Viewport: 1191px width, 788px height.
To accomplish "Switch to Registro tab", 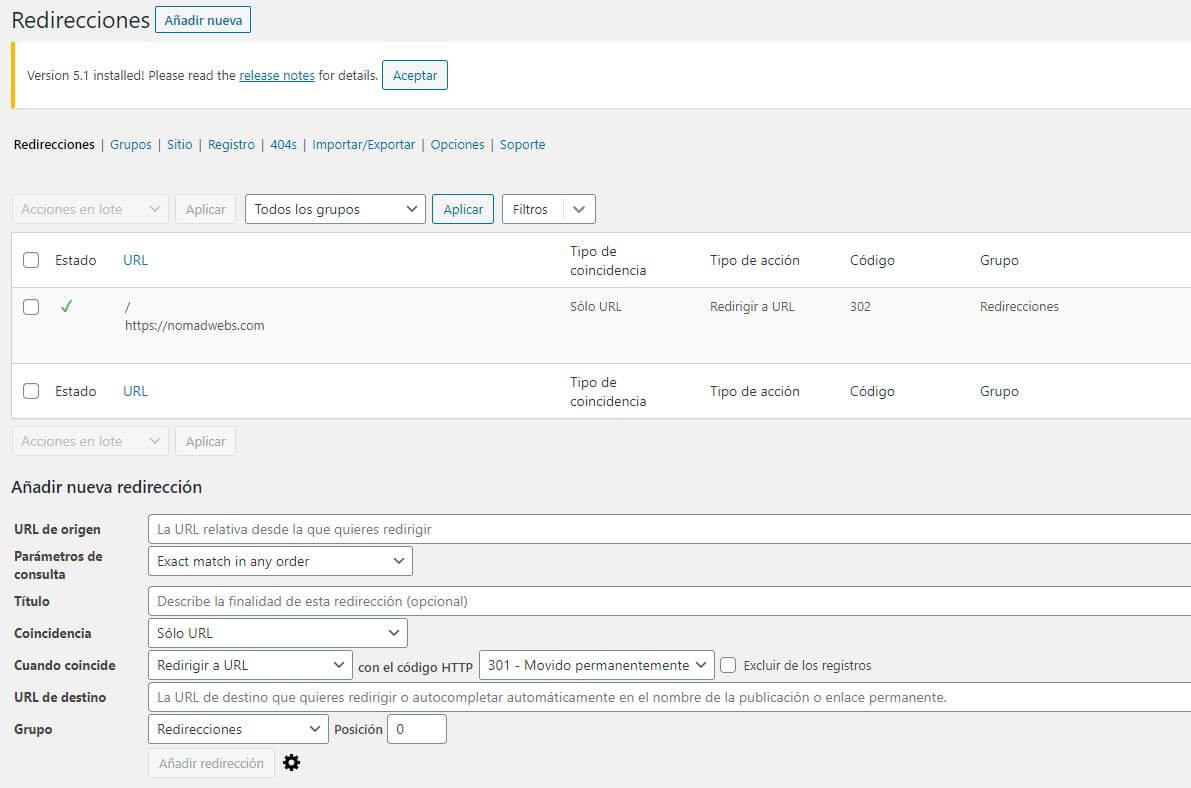I will tap(231, 144).
